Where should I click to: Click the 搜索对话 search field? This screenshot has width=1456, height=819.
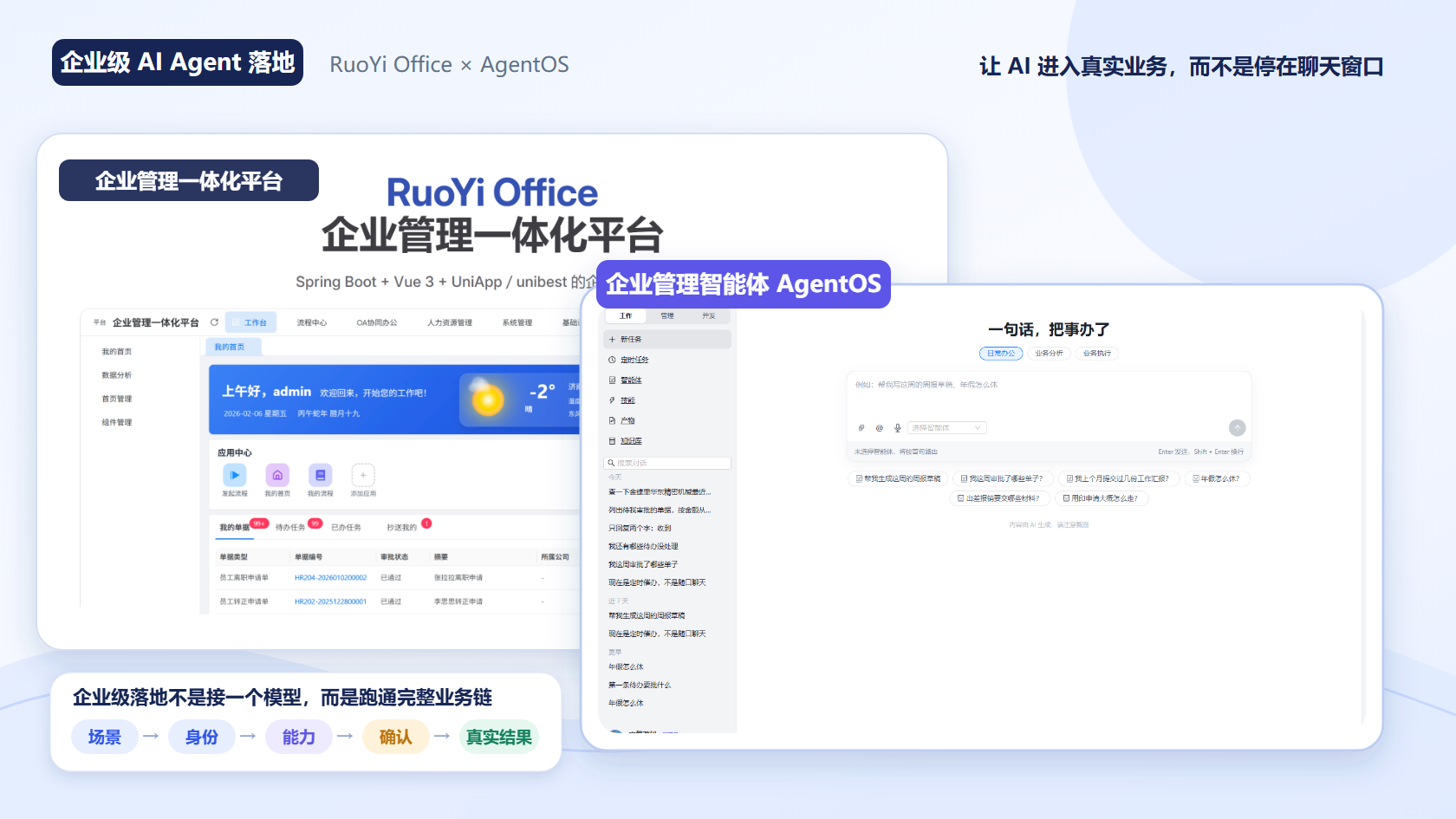667,464
